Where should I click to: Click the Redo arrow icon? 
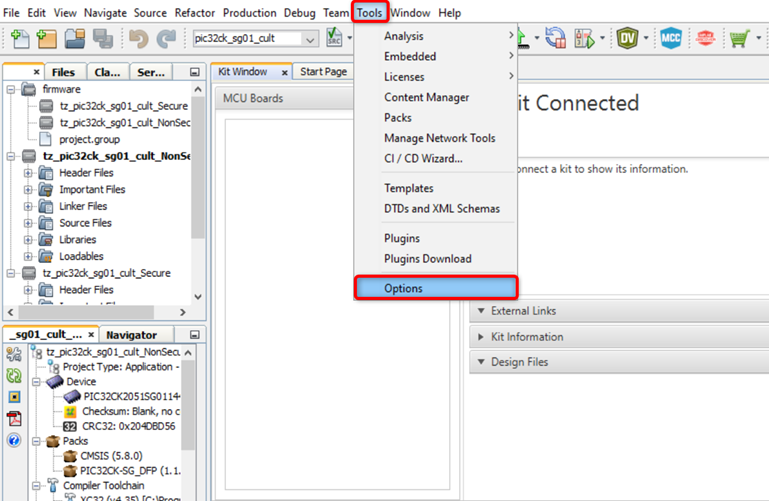coord(167,38)
